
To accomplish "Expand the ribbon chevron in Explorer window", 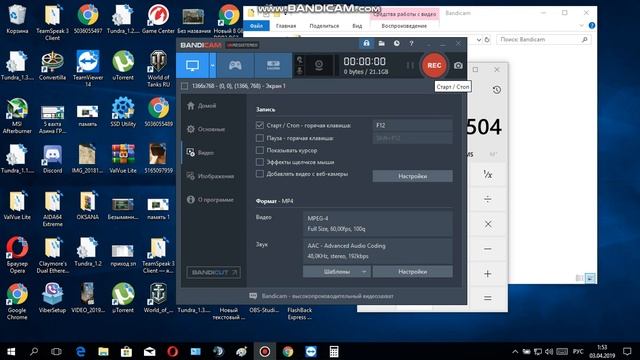I will [x=581, y=26].
